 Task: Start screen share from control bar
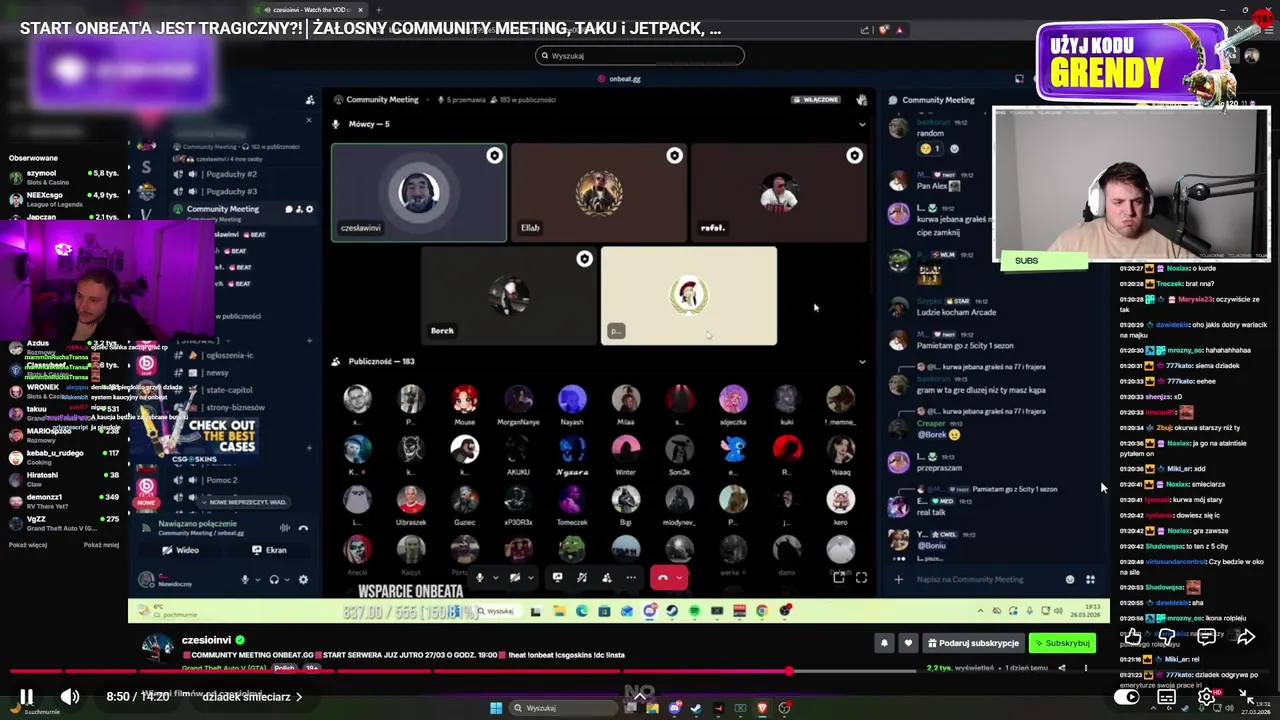coord(557,577)
